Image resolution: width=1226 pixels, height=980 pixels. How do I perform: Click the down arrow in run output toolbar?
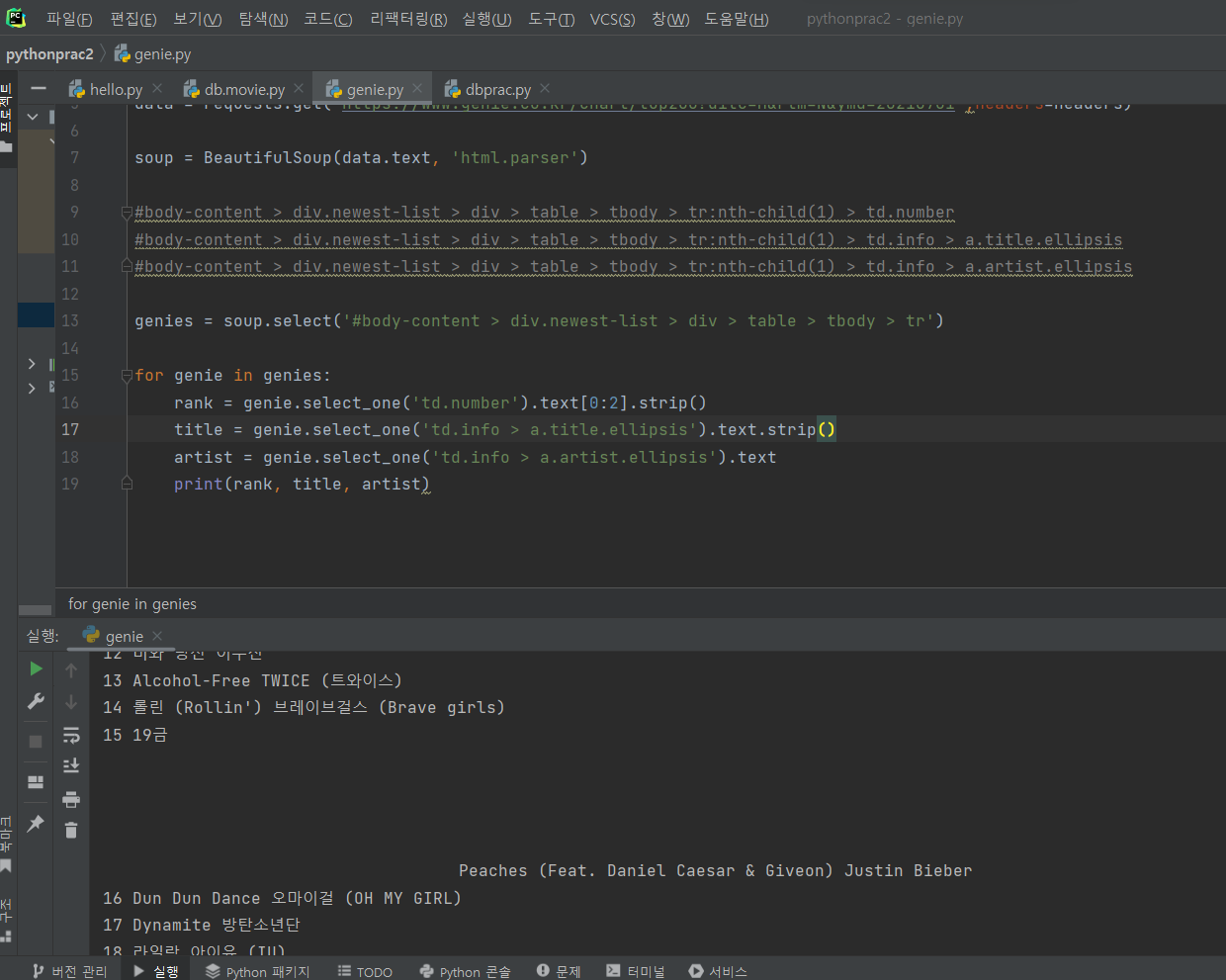[71, 702]
